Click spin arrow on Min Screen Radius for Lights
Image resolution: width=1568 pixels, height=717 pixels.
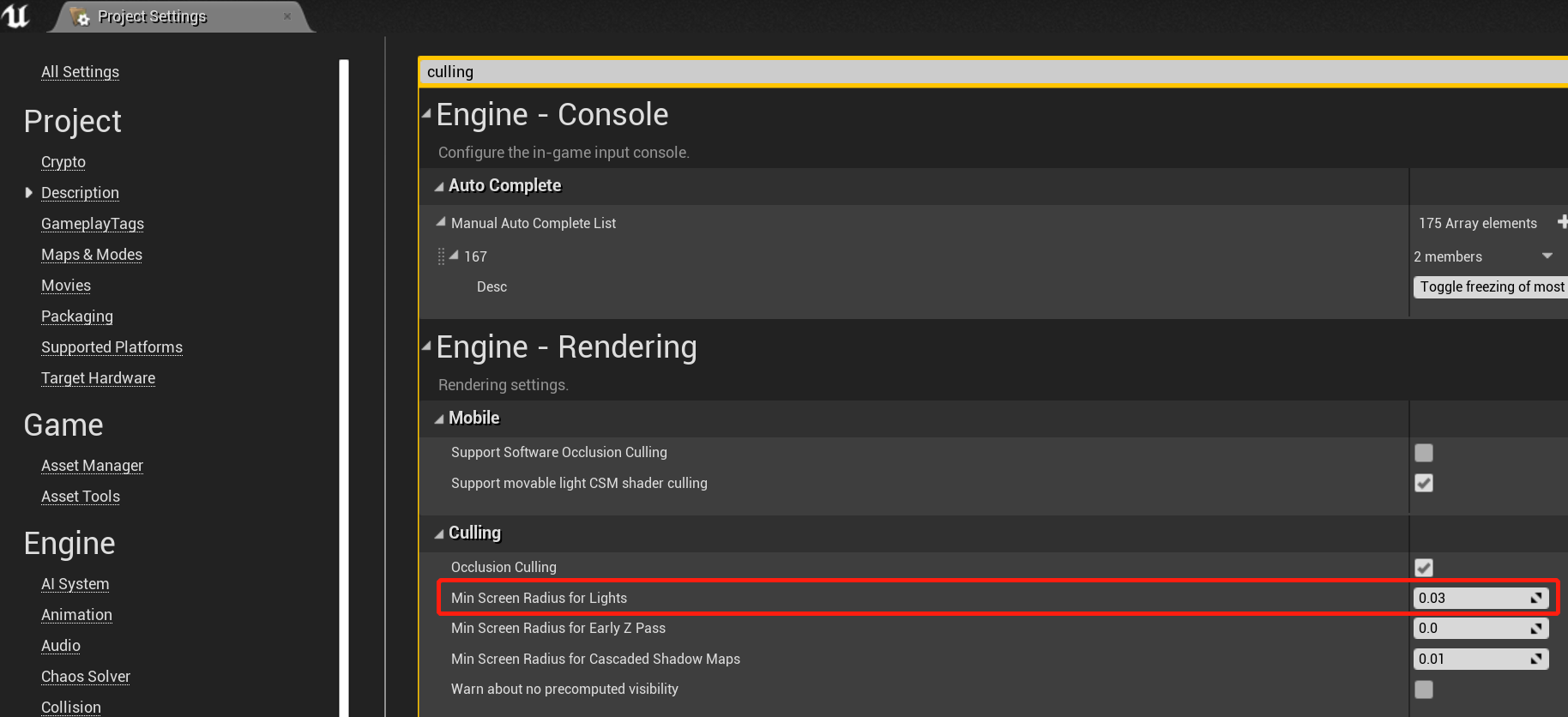[1536, 598]
